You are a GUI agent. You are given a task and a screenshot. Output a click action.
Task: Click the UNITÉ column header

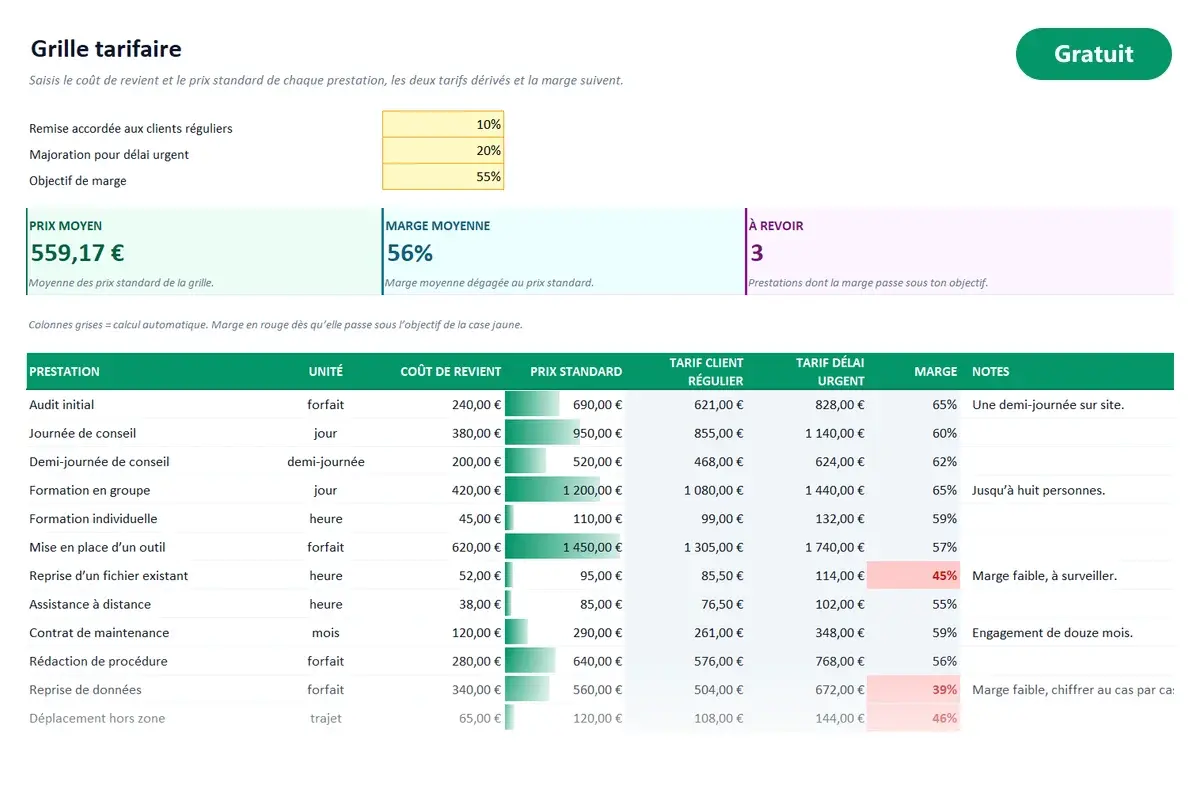[x=326, y=371]
